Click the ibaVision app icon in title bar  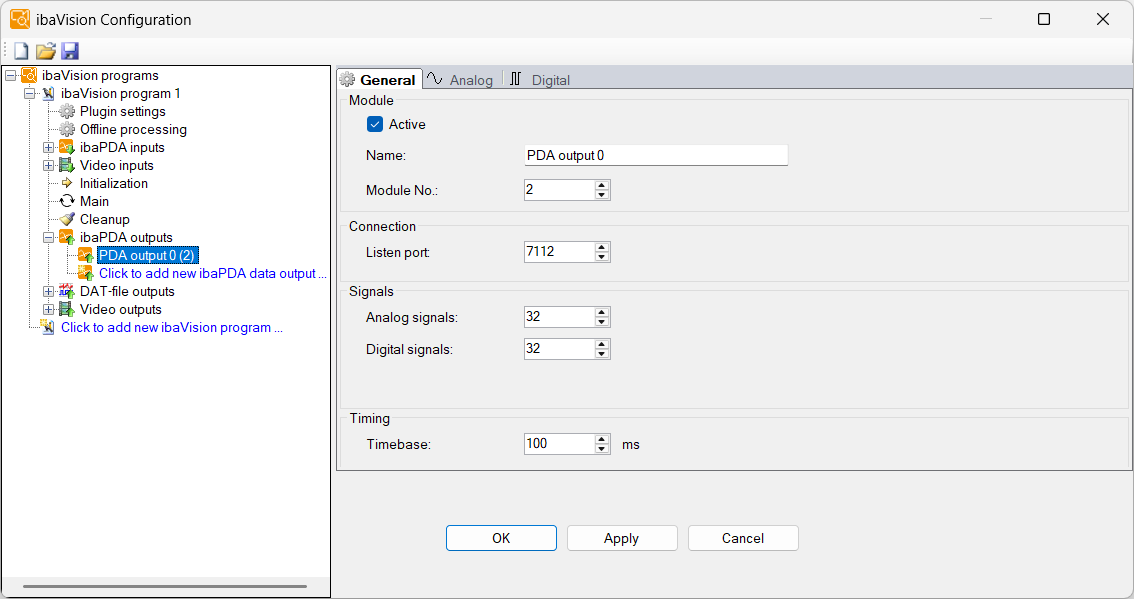pyautogui.click(x=20, y=20)
